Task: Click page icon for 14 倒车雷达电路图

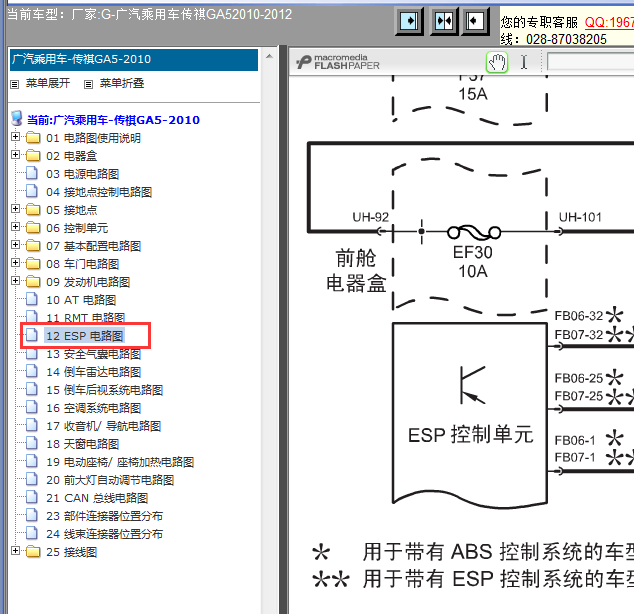Action: tap(32, 371)
